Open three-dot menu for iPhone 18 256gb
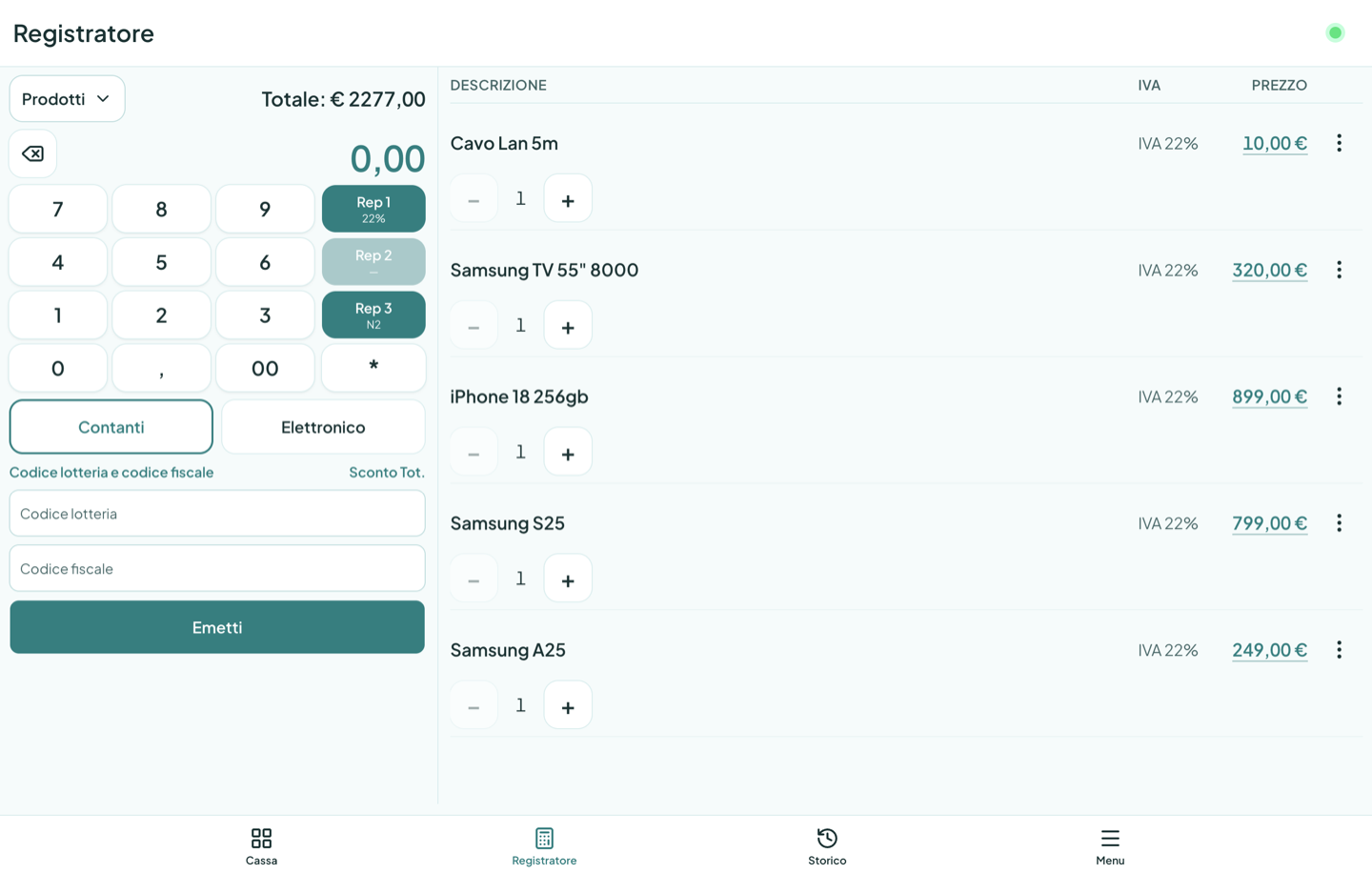 [x=1339, y=396]
